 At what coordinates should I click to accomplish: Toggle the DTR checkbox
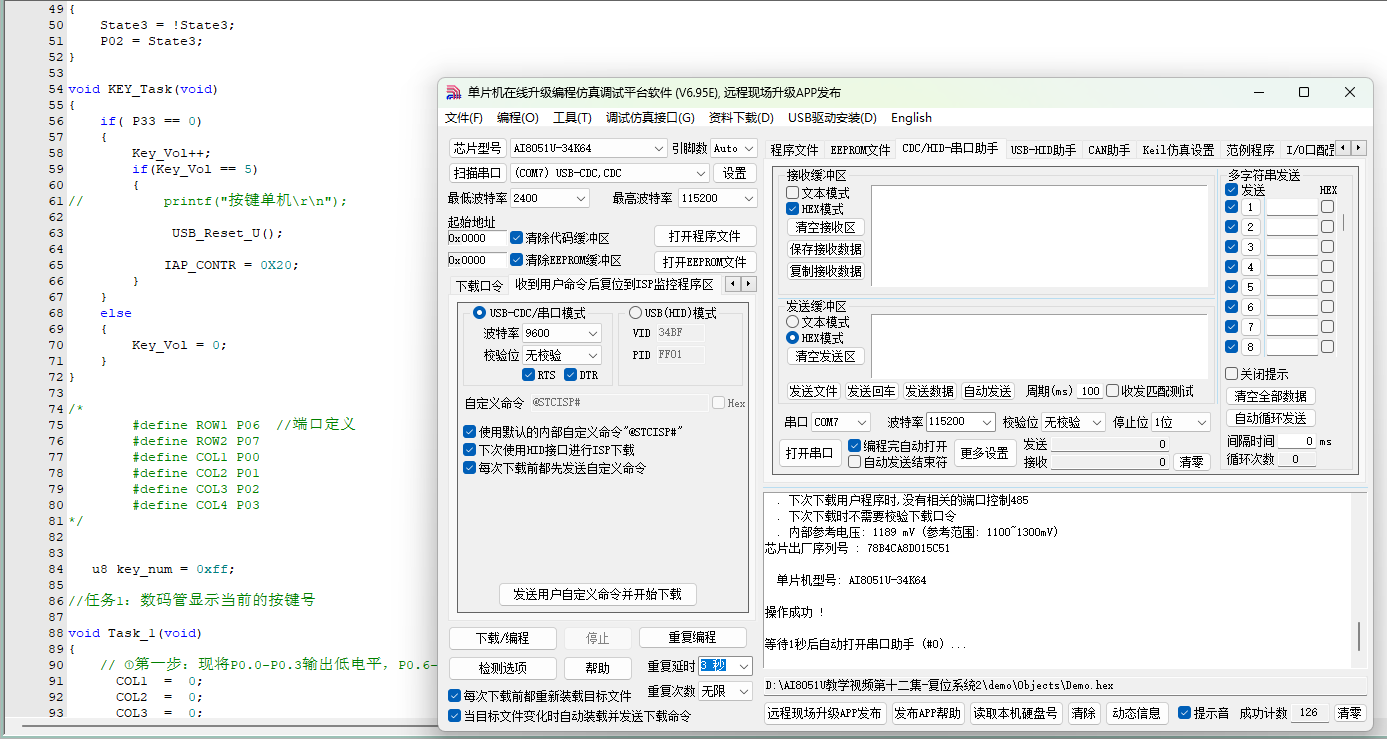571,375
